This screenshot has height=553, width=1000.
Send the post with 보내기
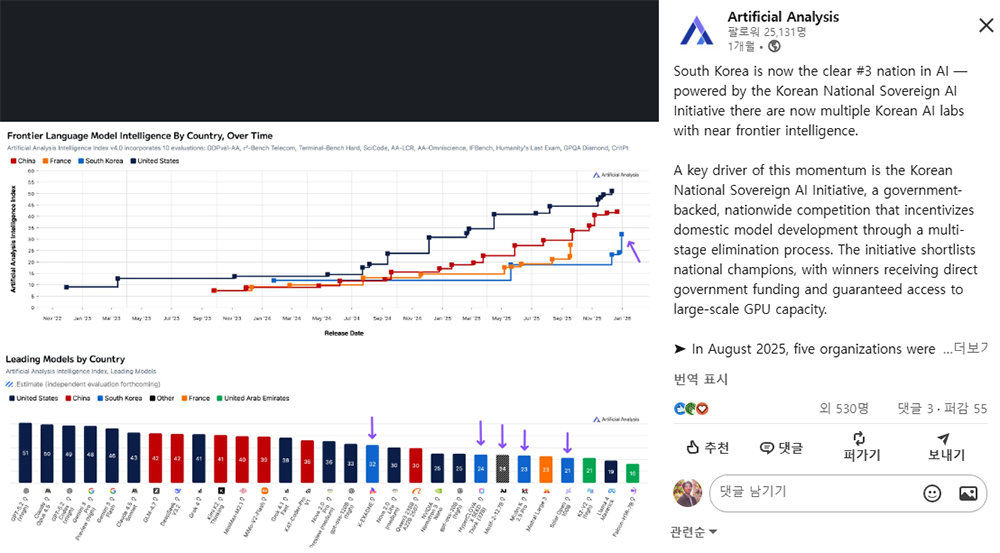point(946,446)
